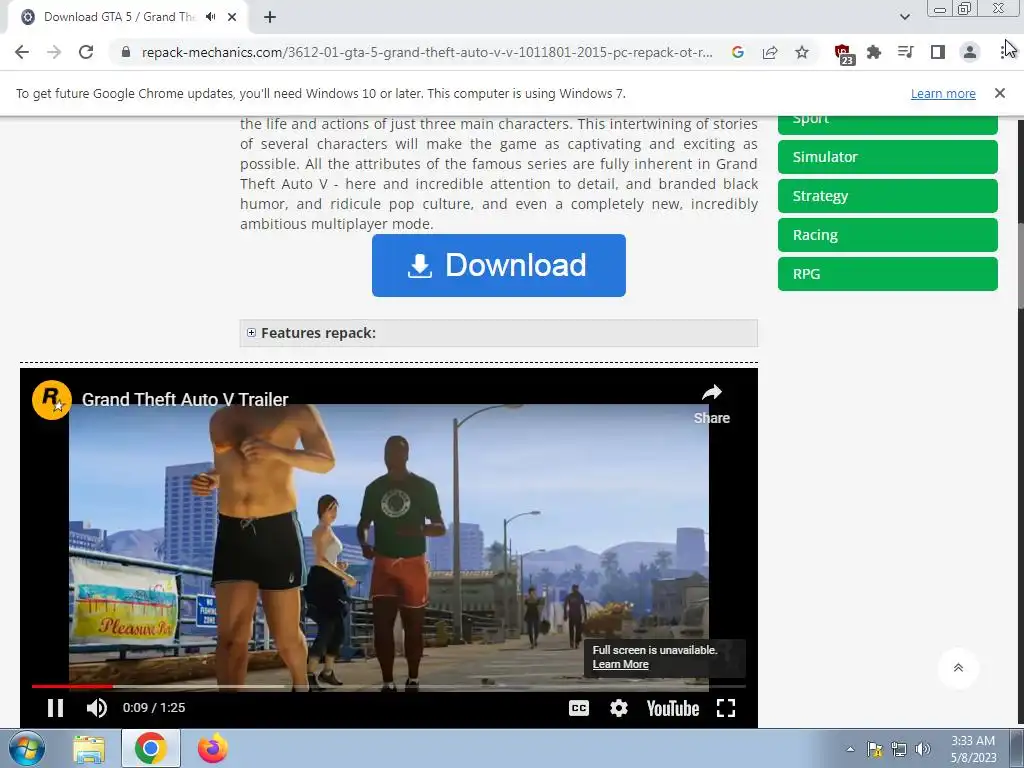Enter full screen on the video
Image resolution: width=1024 pixels, height=768 pixels.
tap(726, 708)
